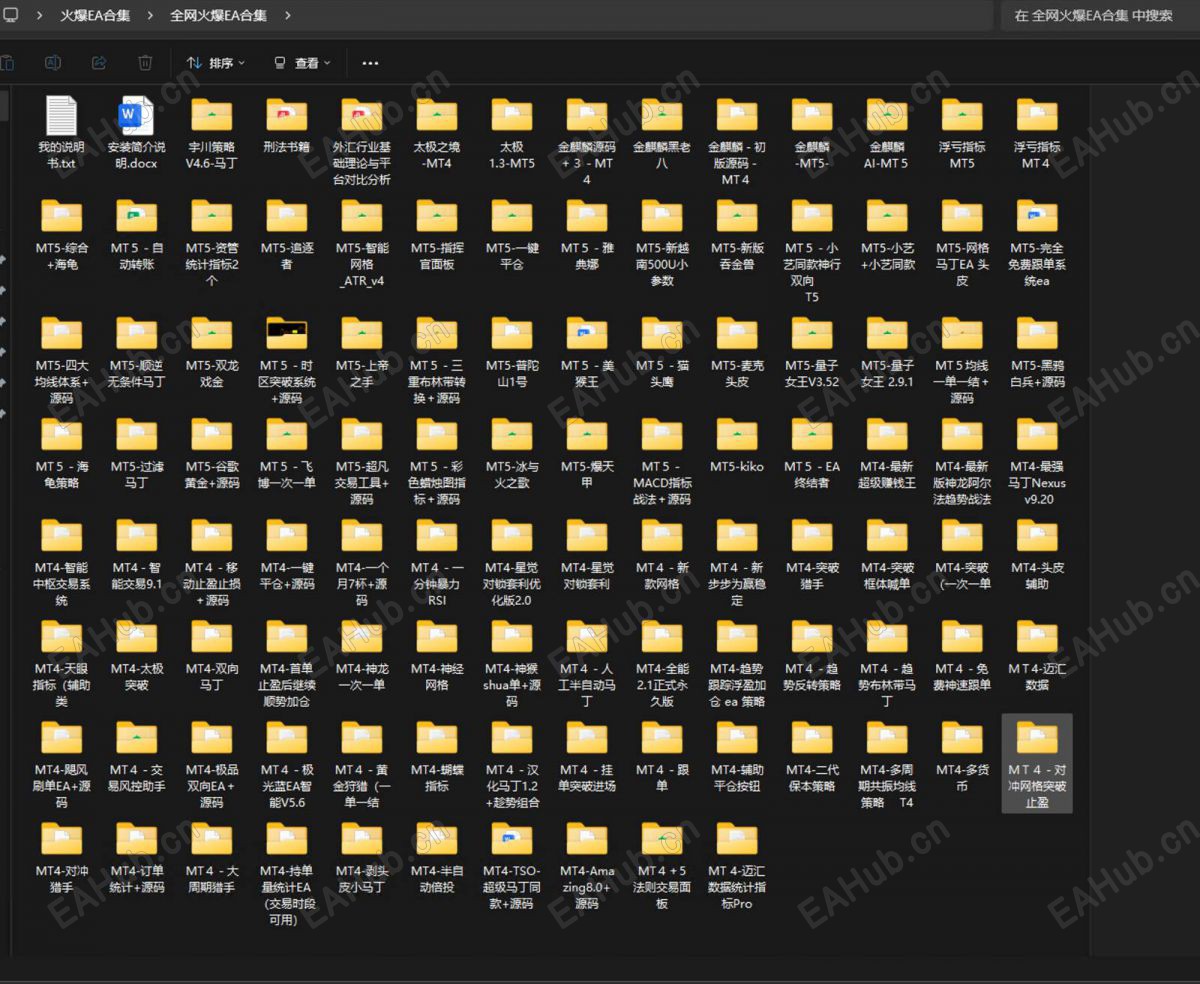Select the MT5-自动转账 folder
The width and height of the screenshot is (1200, 984).
point(136,235)
